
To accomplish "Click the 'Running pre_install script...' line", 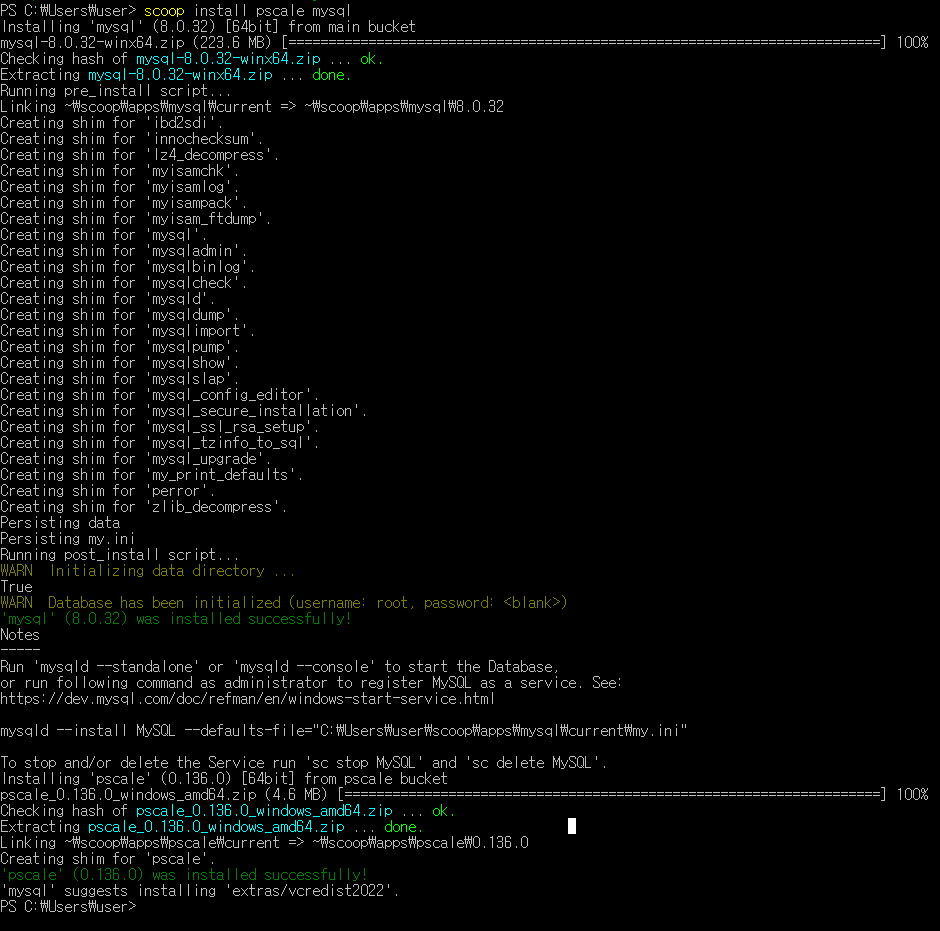I will (116, 91).
